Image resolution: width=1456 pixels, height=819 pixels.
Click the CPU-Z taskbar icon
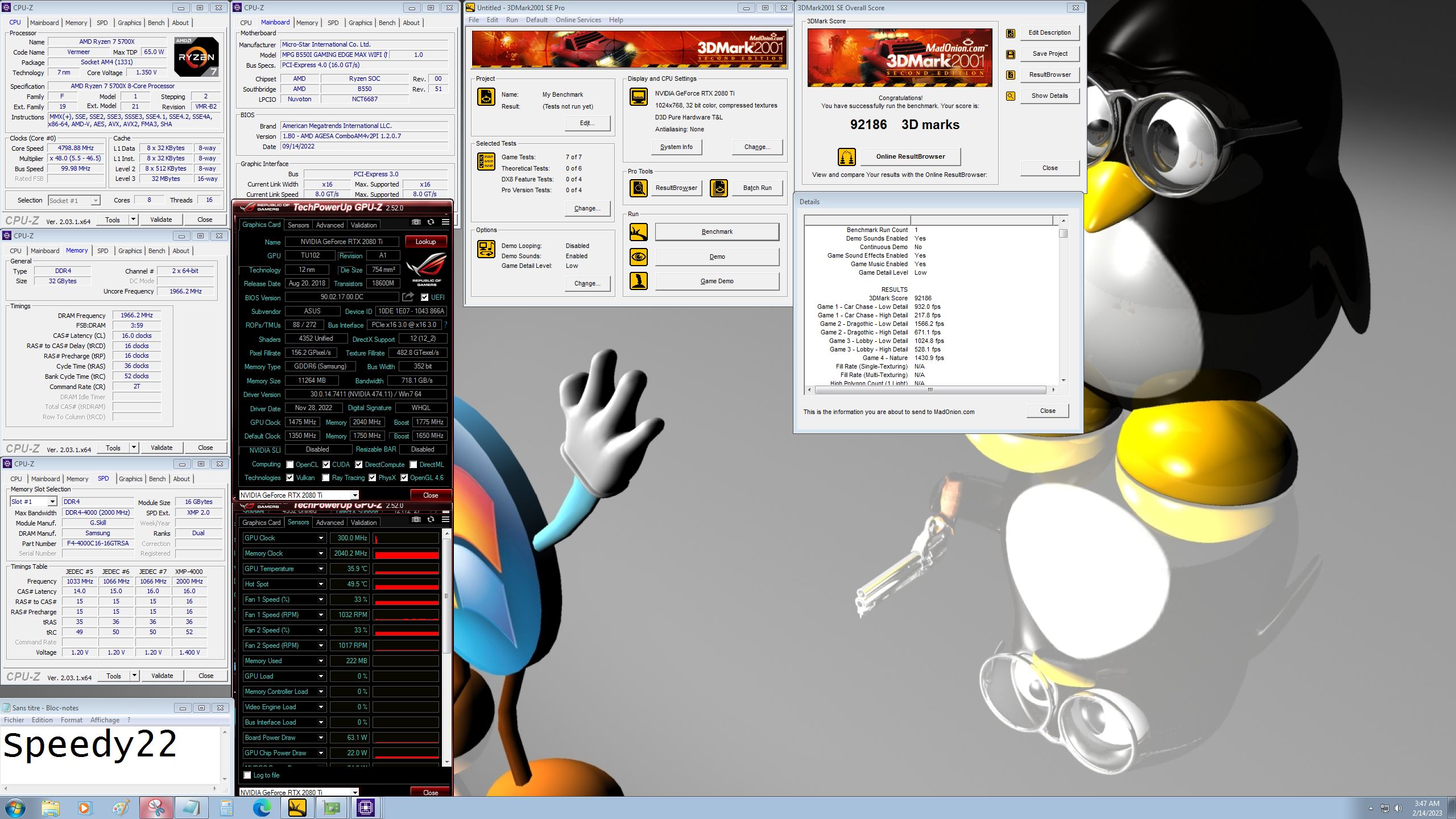(x=365, y=808)
